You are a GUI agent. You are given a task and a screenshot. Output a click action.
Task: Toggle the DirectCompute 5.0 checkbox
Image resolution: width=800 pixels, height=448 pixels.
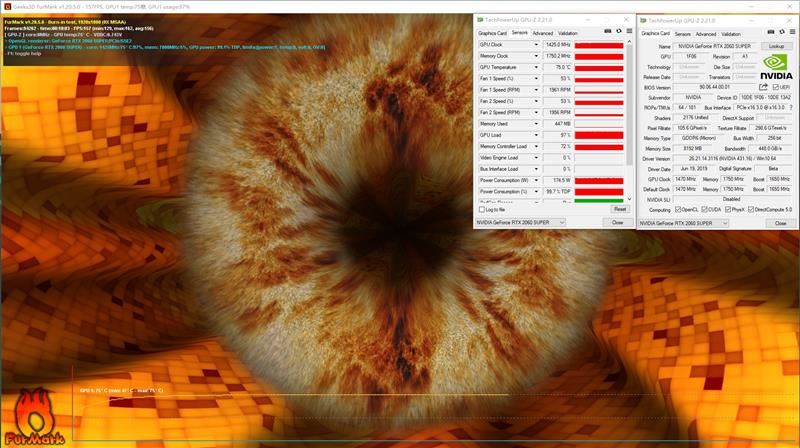point(751,210)
